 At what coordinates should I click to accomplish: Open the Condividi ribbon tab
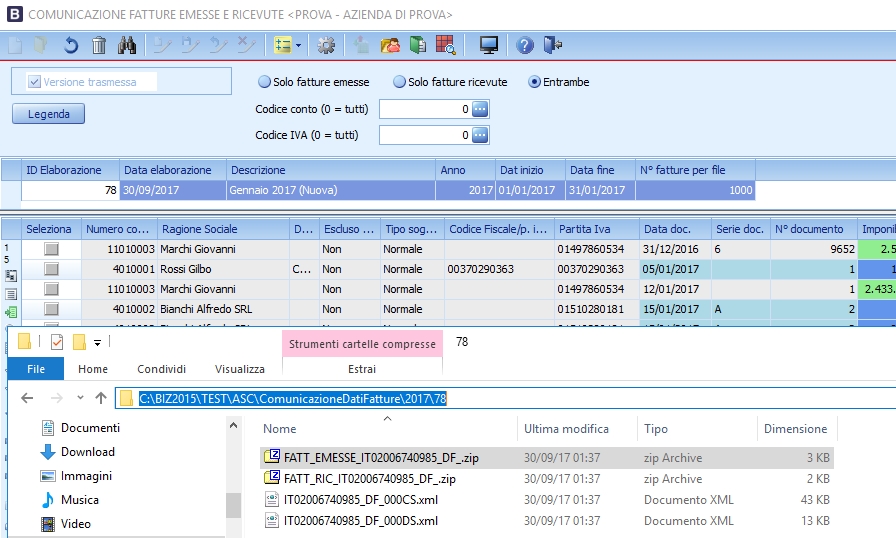pos(161,369)
